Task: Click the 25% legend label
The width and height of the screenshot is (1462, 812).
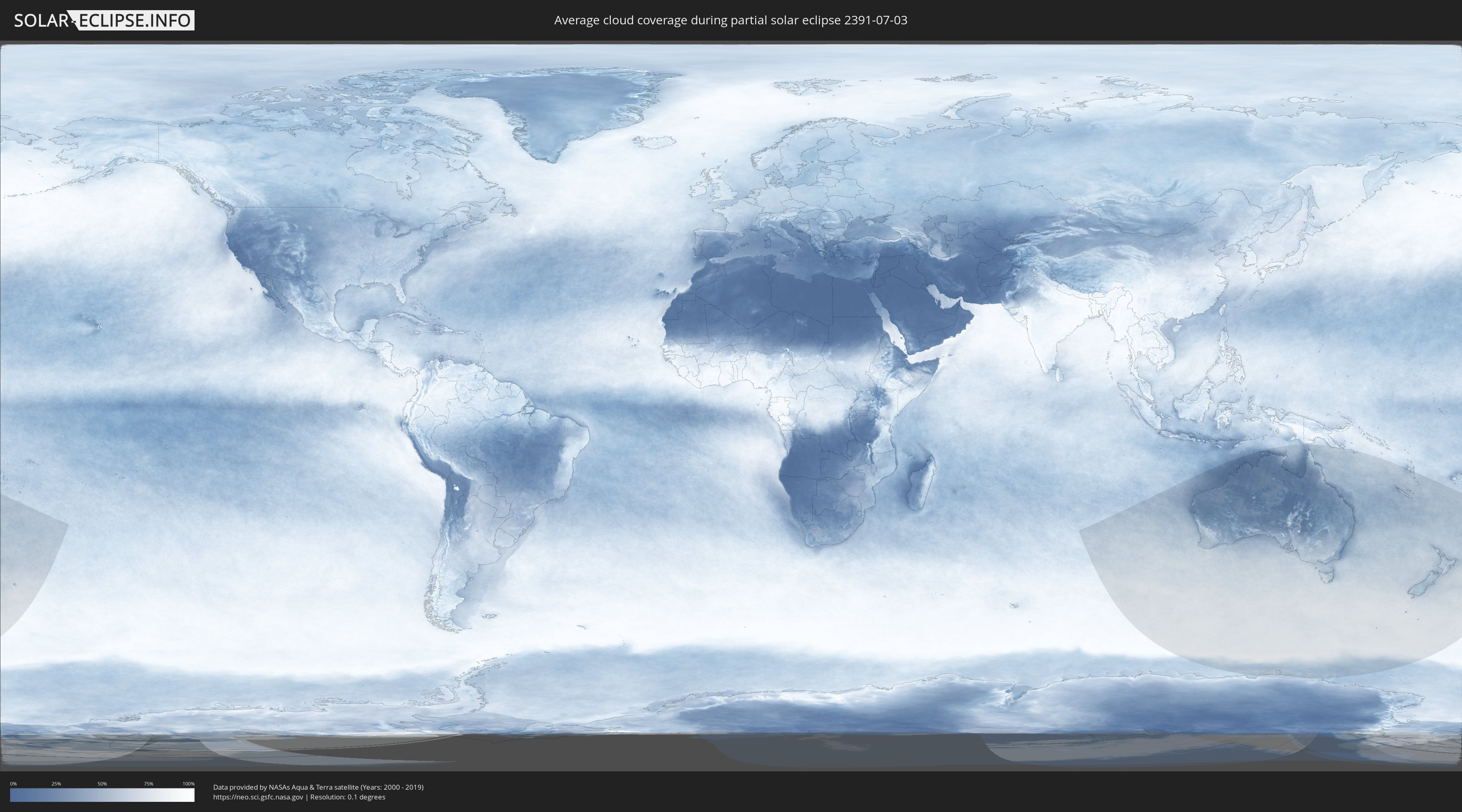Action: pyautogui.click(x=56, y=784)
